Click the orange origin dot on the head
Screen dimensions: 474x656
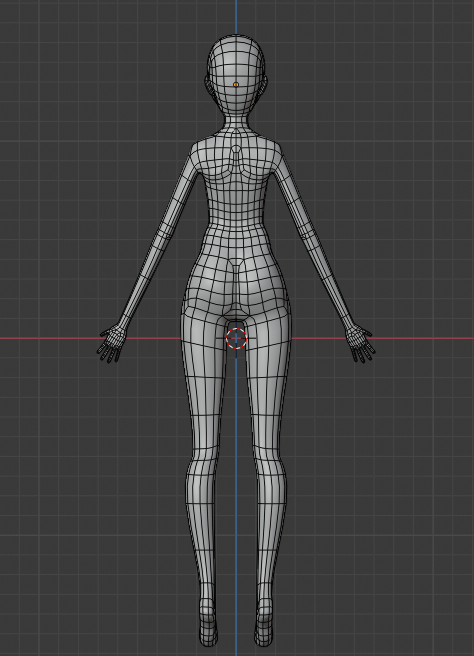click(236, 85)
